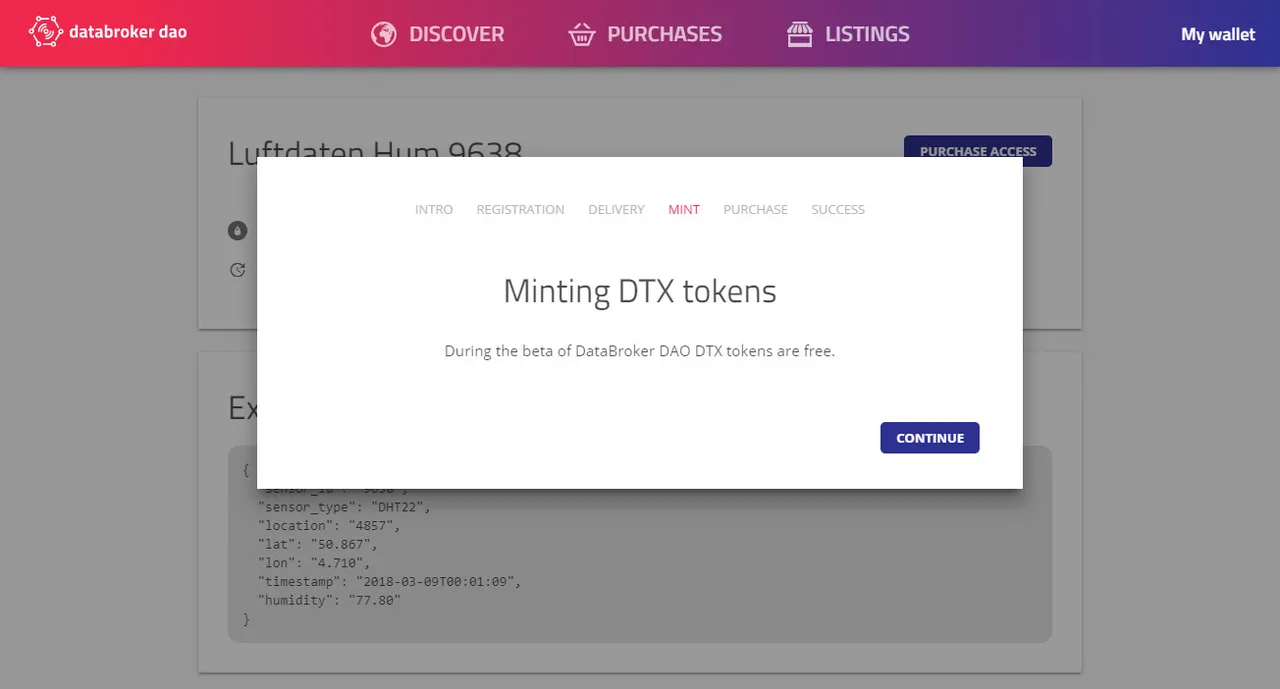Select the DELIVERY step tab
Viewport: 1280px width, 689px height.
[x=616, y=210]
